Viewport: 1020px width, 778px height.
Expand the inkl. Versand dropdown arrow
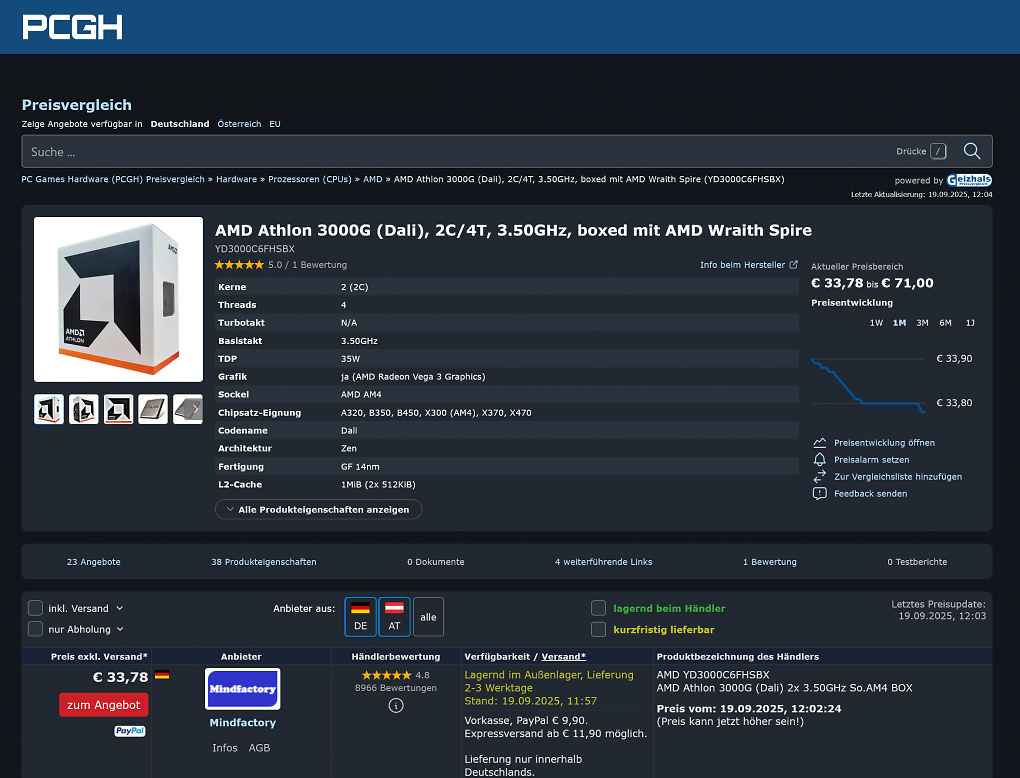click(120, 608)
